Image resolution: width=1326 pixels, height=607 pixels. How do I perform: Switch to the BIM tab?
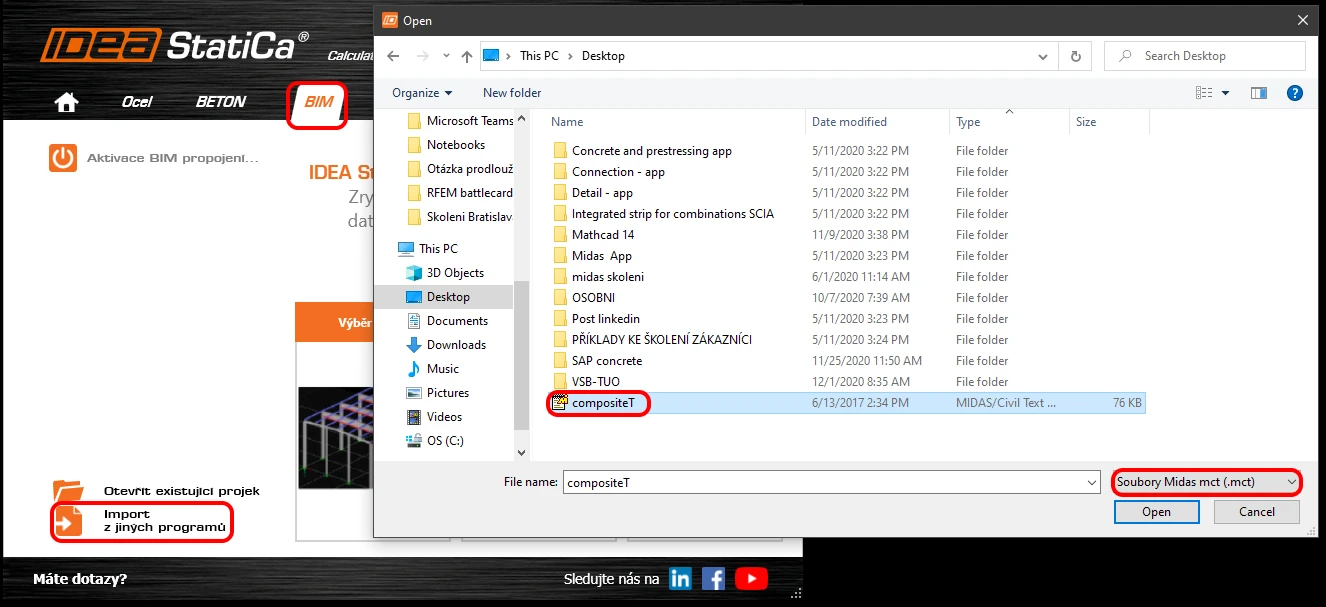[x=318, y=102]
